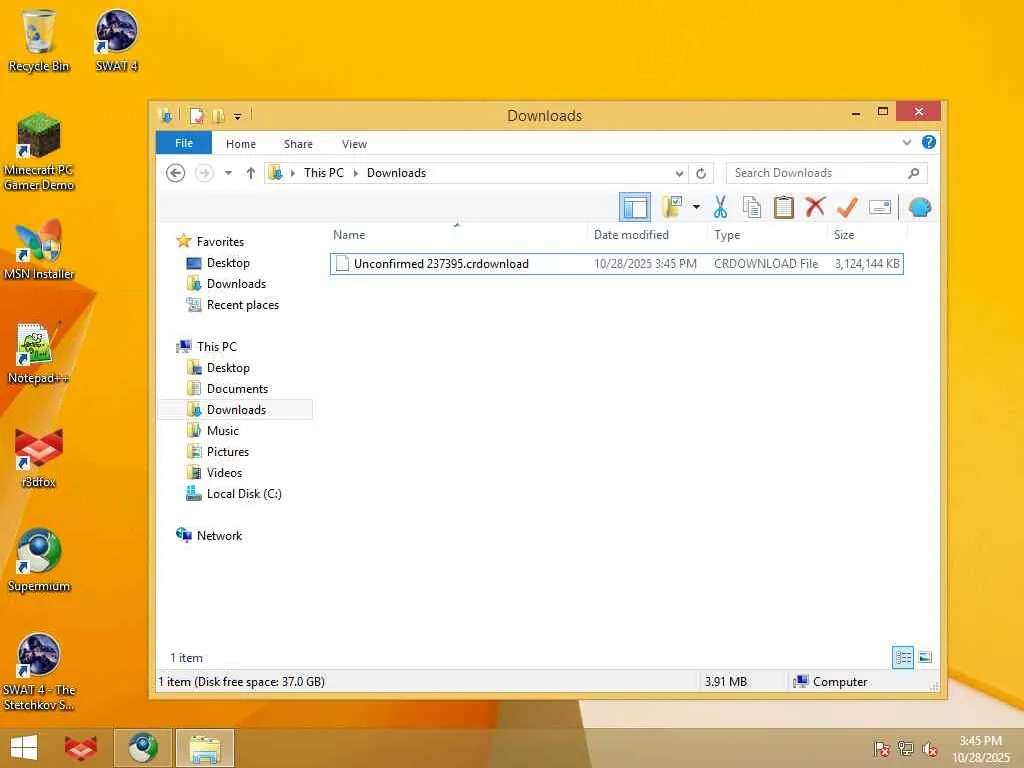
Task: Click the blue shell icon in toolbar
Action: [x=920, y=208]
